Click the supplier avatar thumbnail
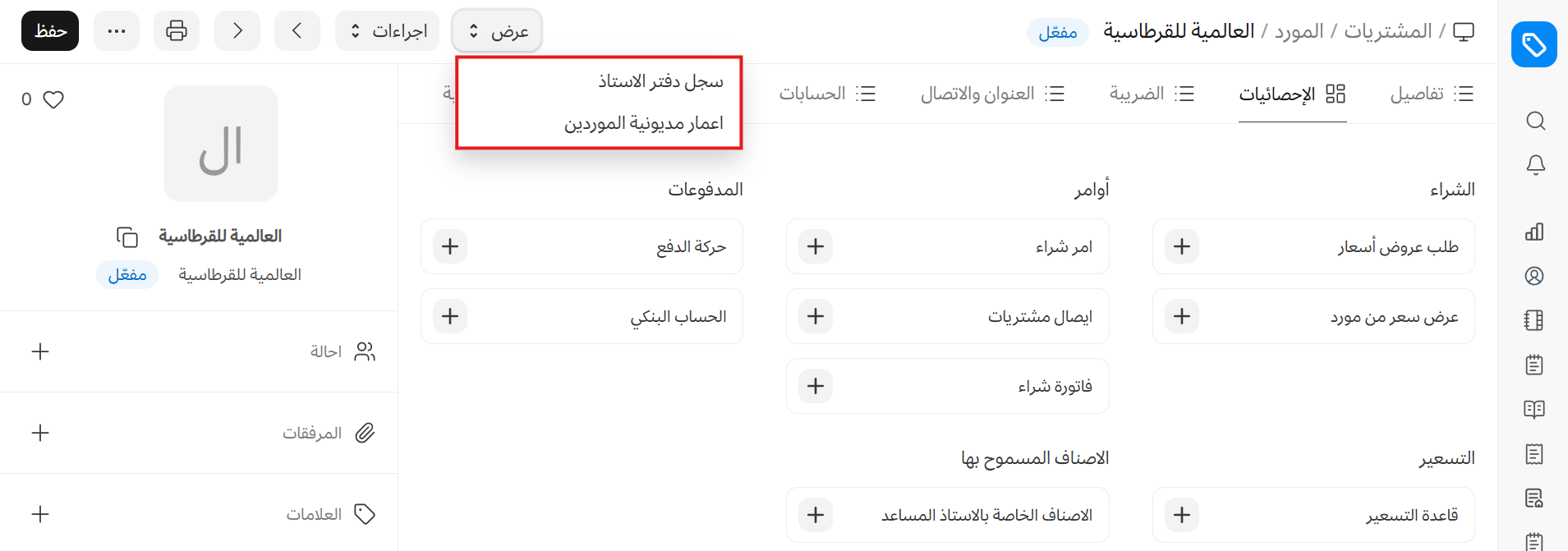The height and width of the screenshot is (551, 1568). click(221, 144)
